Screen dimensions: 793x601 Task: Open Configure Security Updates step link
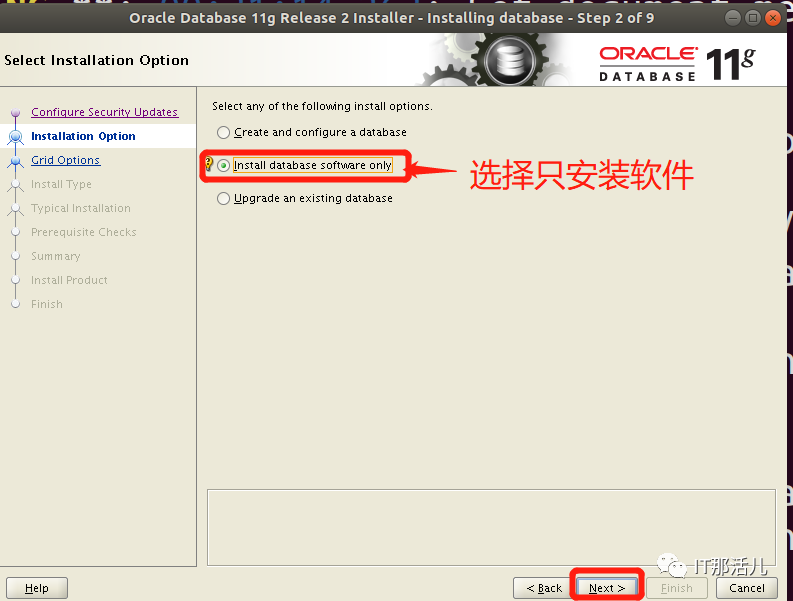[105, 112]
